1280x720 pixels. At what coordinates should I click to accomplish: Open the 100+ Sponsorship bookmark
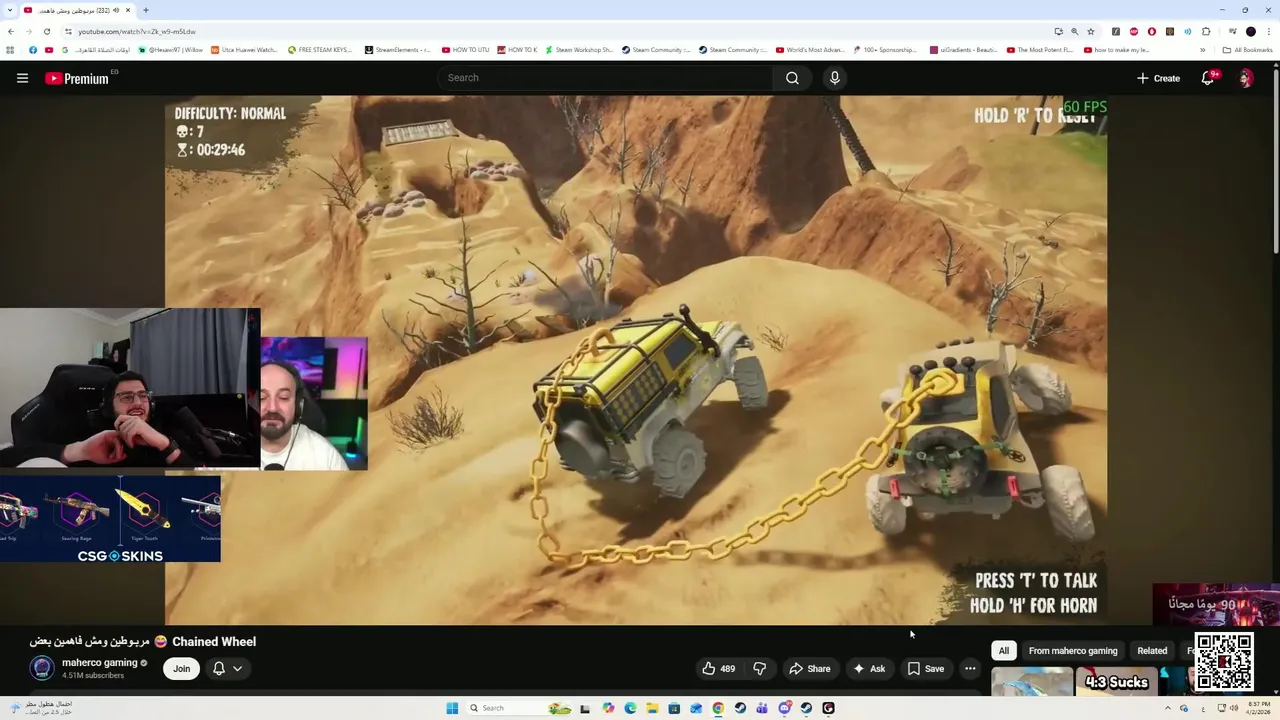(886, 50)
